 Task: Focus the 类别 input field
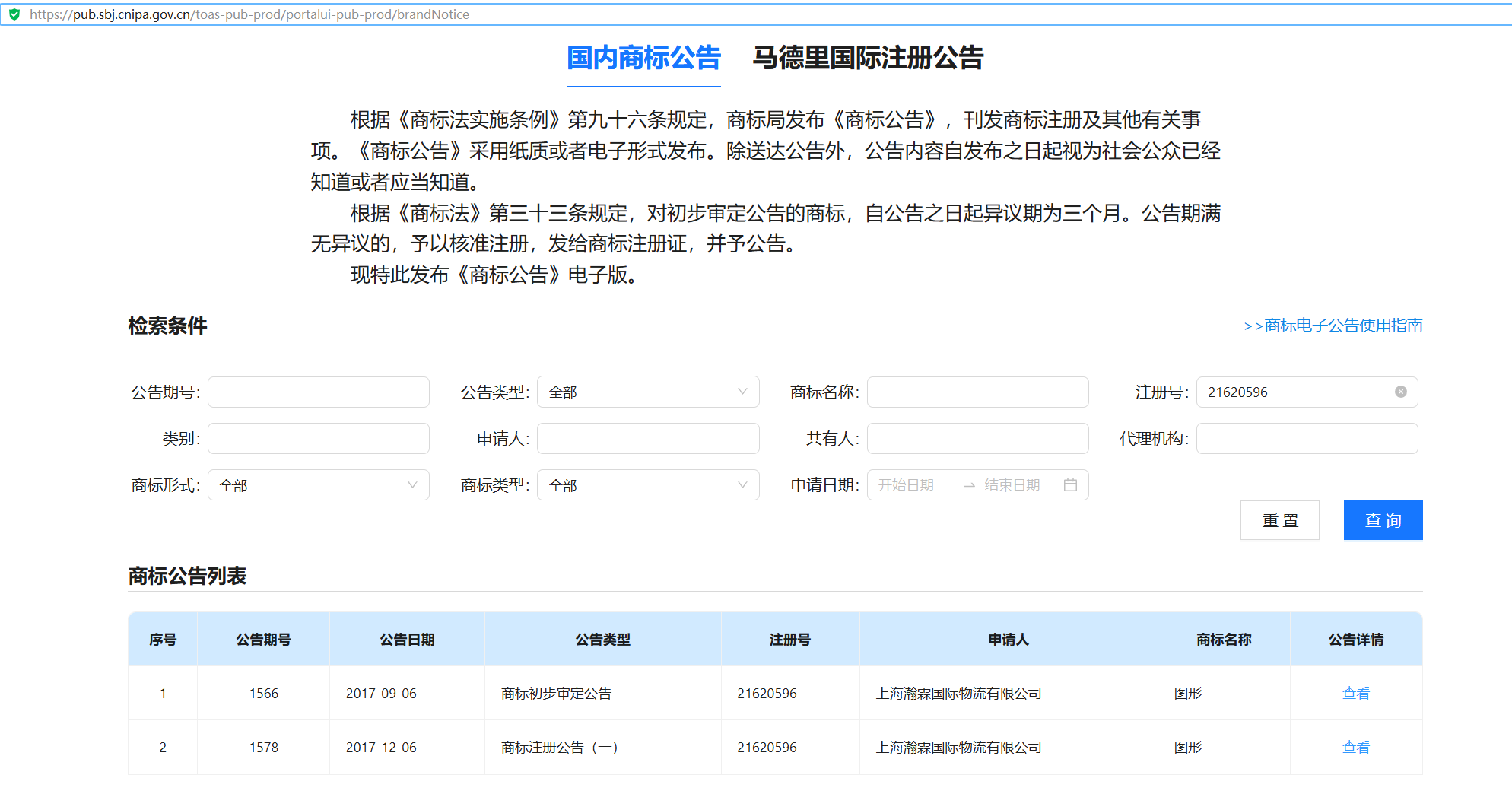(x=319, y=438)
